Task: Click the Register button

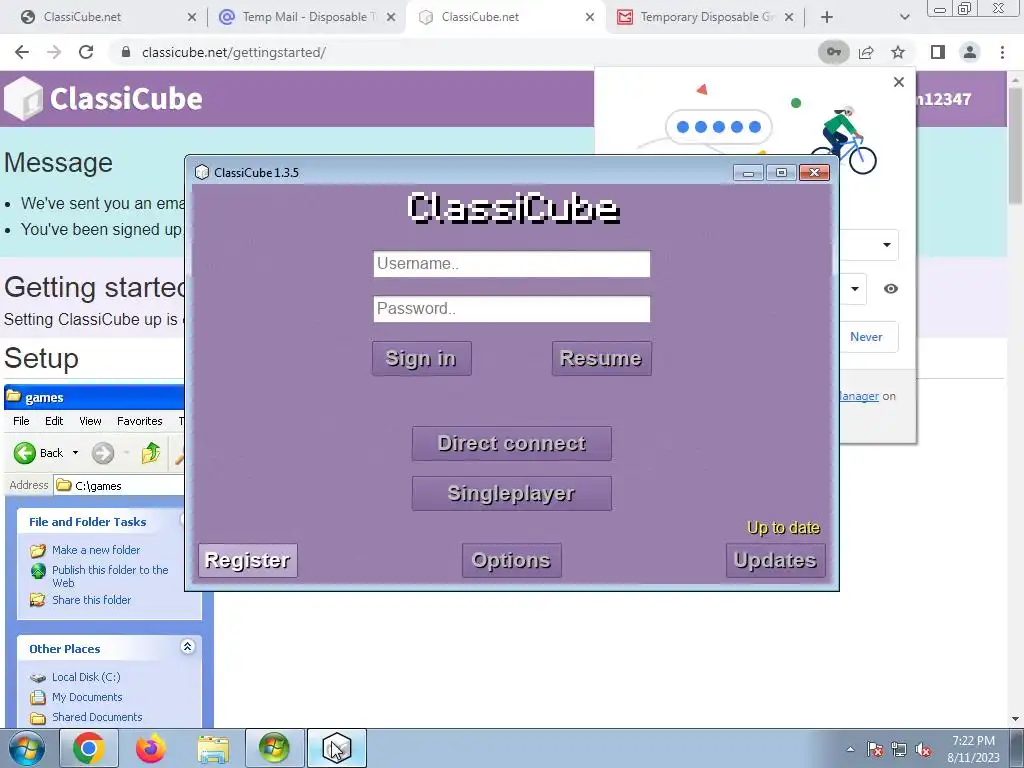Action: 248,560
